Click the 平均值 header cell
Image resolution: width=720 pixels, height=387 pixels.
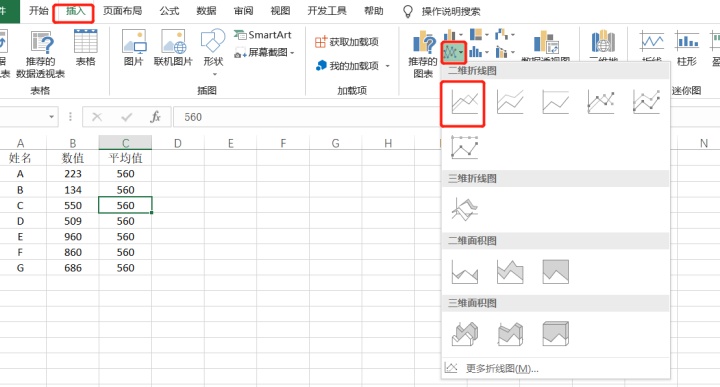[x=125, y=158]
